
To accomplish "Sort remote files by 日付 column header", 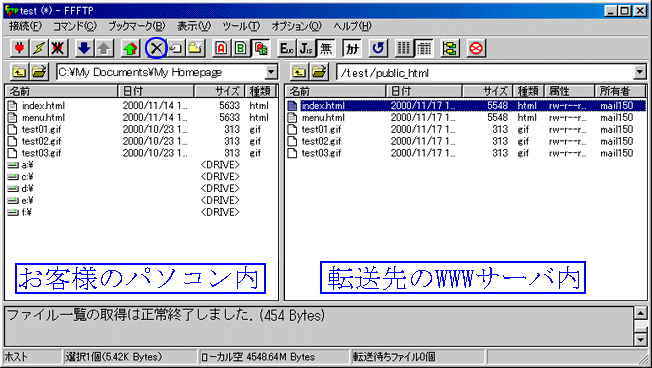I will coord(424,91).
